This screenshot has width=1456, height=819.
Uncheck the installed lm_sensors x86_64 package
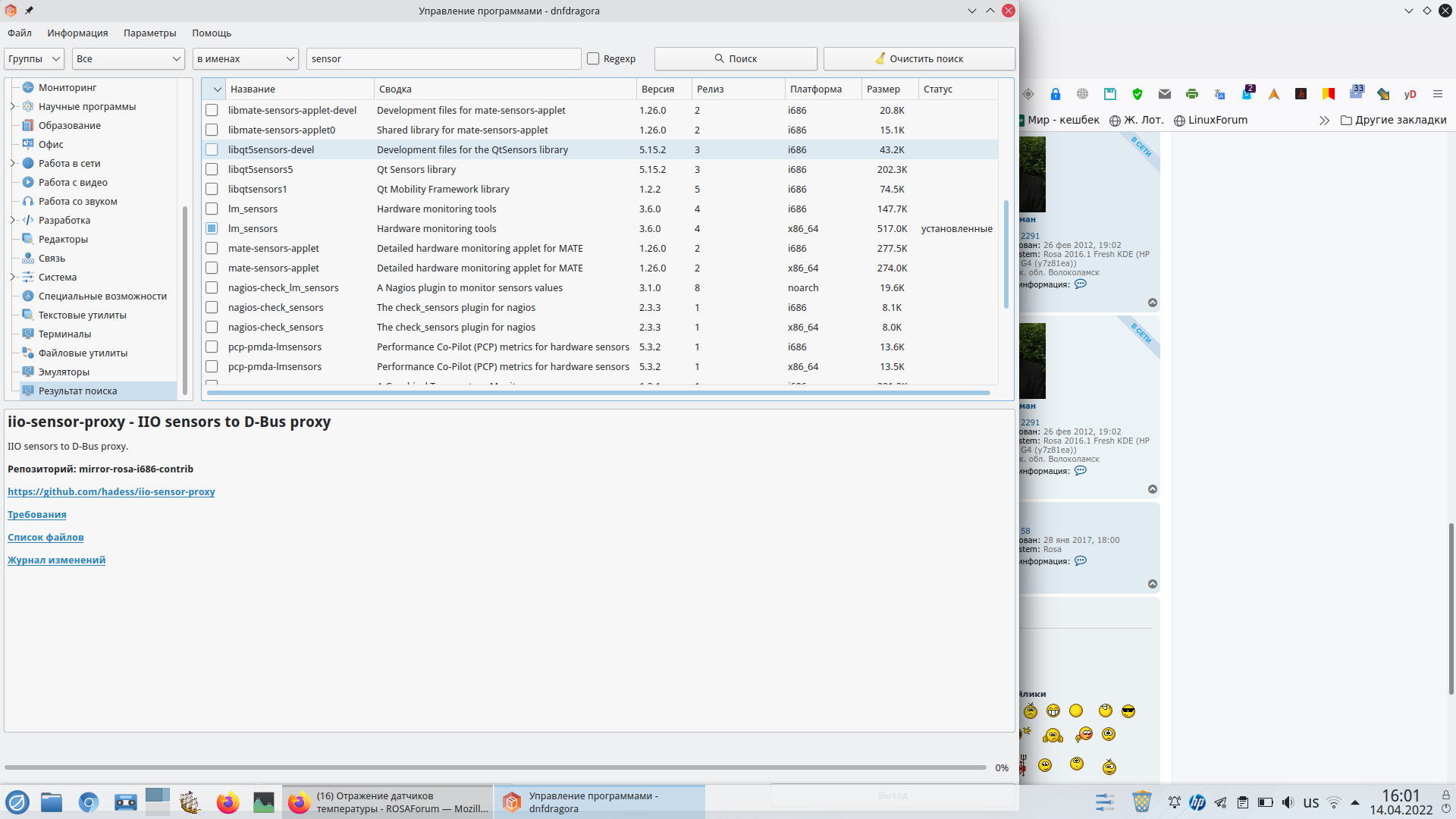(x=212, y=228)
